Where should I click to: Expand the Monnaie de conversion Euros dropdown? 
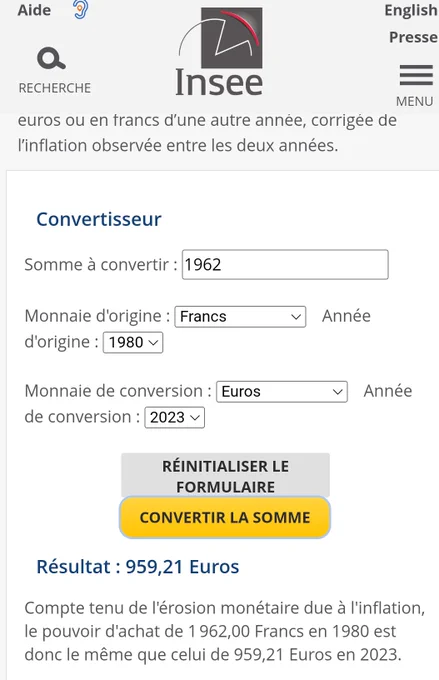pyautogui.click(x=282, y=392)
